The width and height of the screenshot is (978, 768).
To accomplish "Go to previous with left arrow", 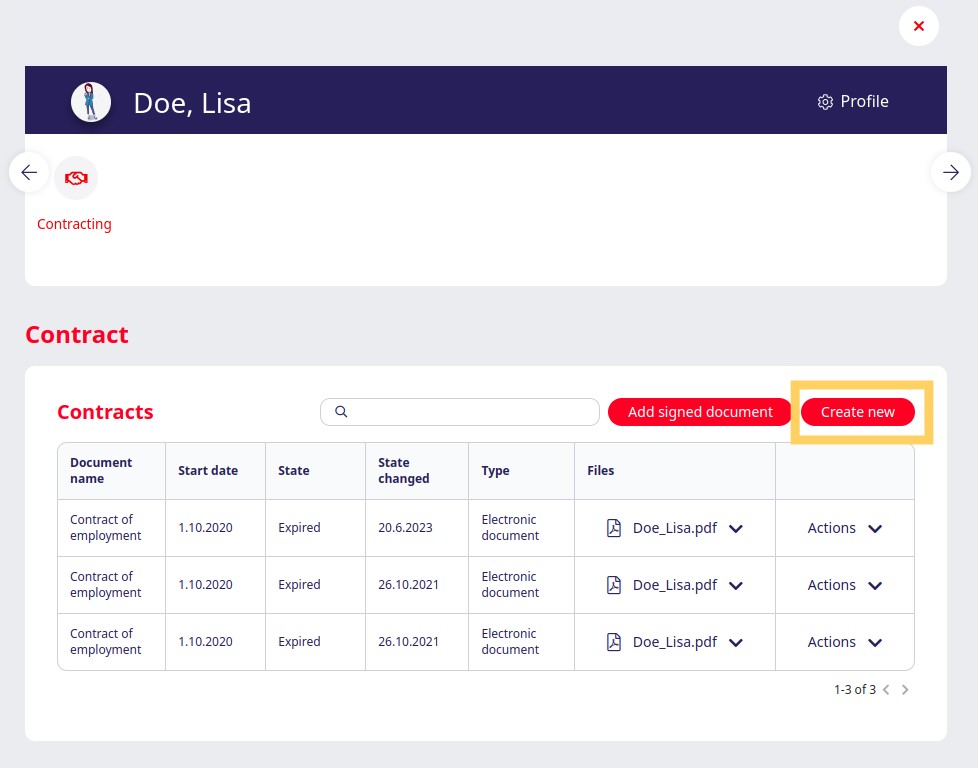I will 29,172.
